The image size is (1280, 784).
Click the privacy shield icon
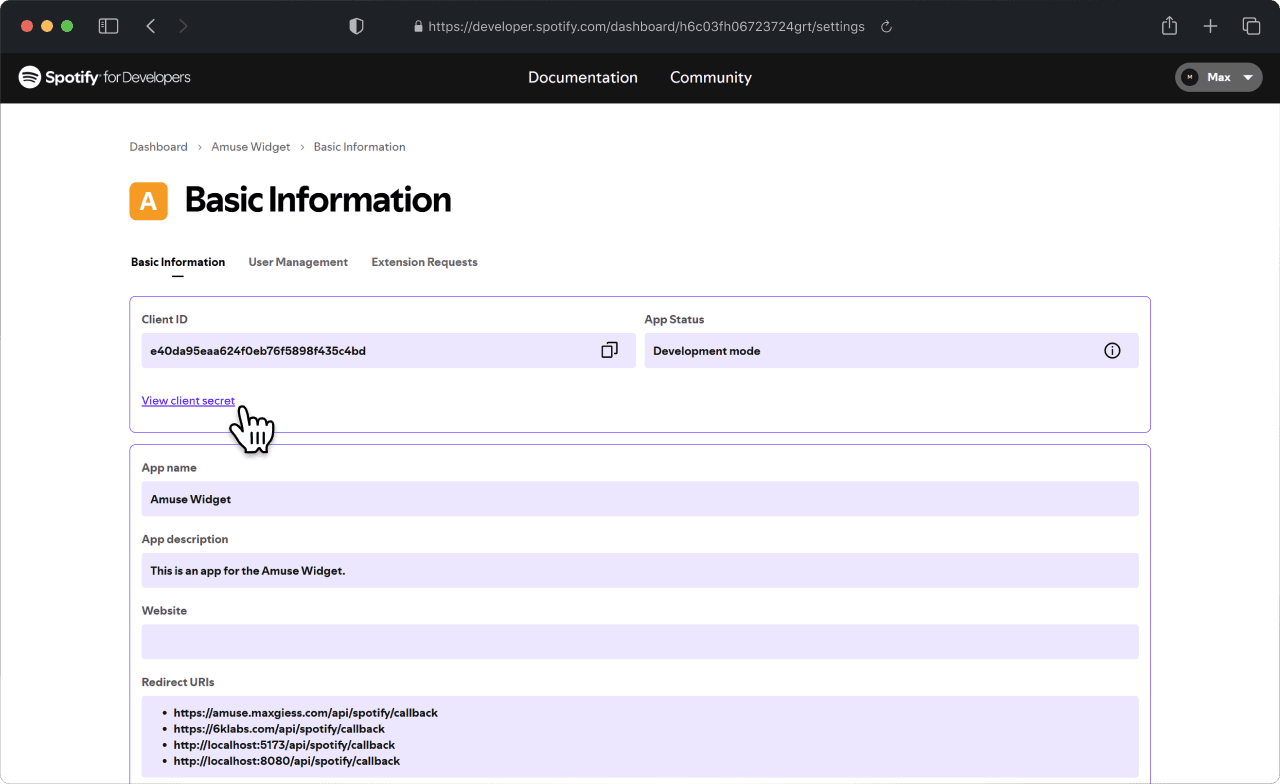356,27
